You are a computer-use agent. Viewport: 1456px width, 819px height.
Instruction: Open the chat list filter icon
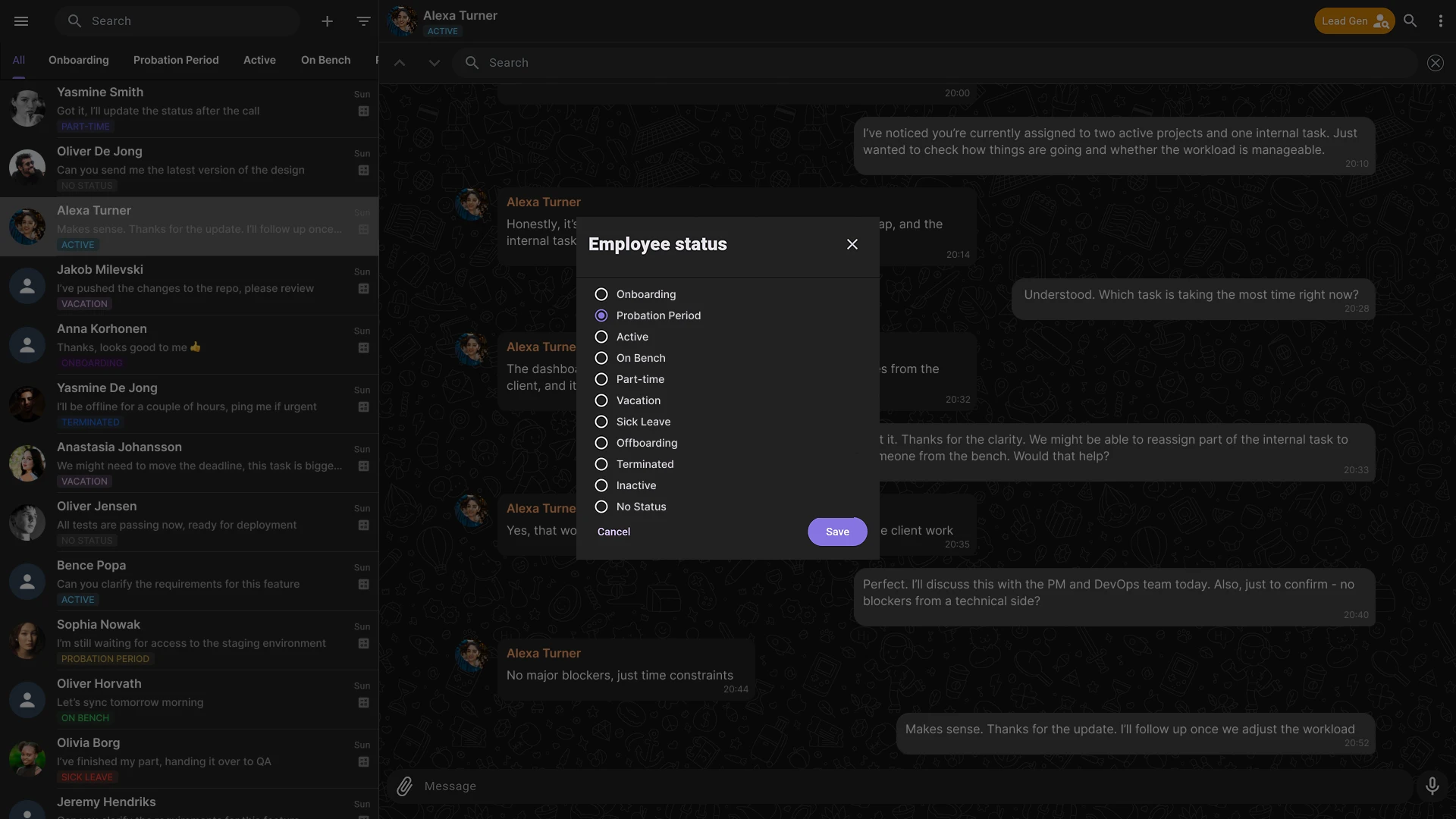[363, 21]
